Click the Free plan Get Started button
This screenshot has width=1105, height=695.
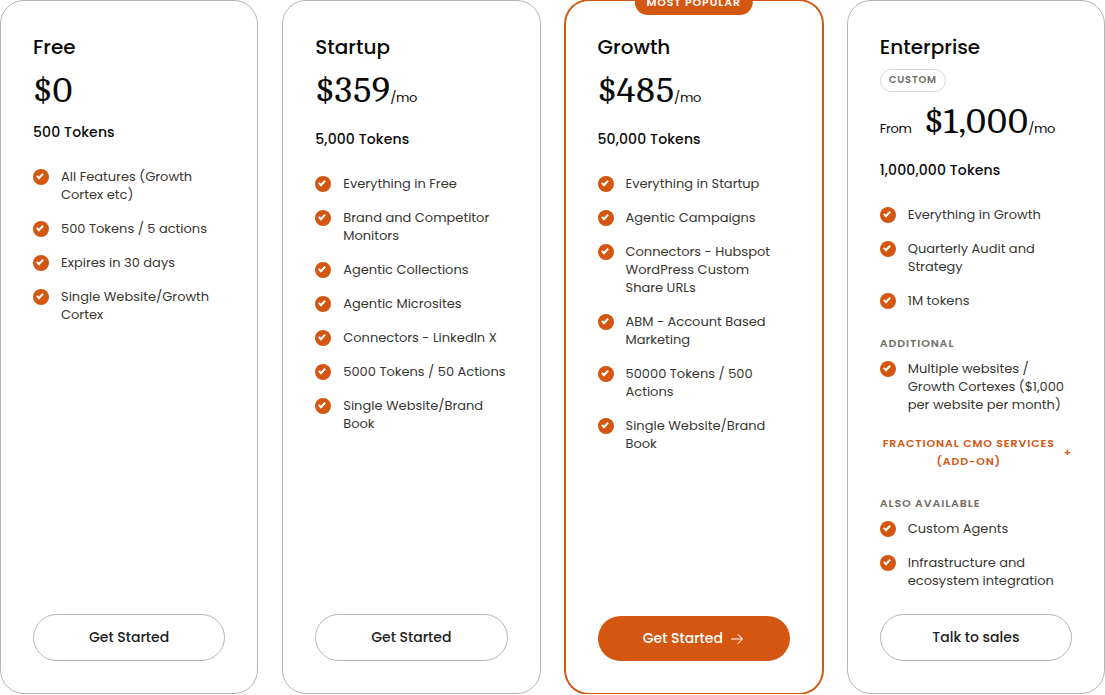tap(129, 637)
